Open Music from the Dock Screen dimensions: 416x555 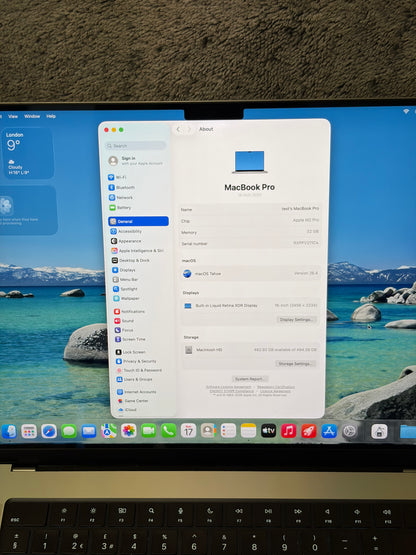click(289, 431)
